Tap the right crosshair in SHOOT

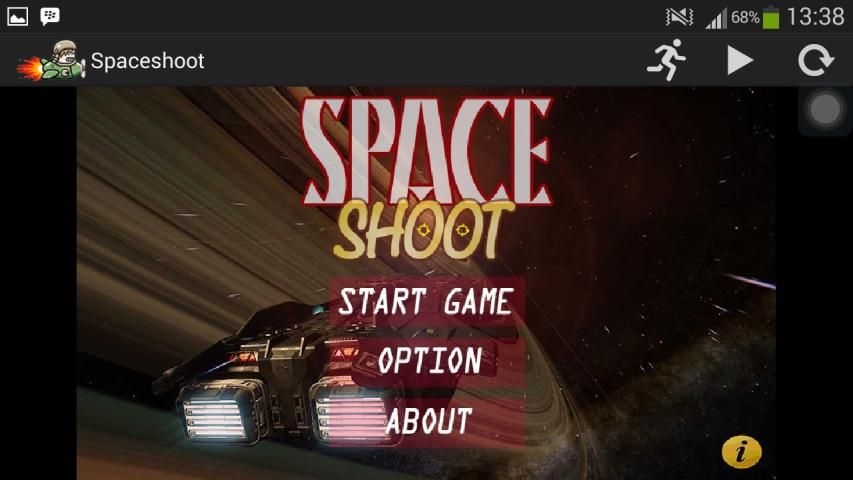point(461,231)
